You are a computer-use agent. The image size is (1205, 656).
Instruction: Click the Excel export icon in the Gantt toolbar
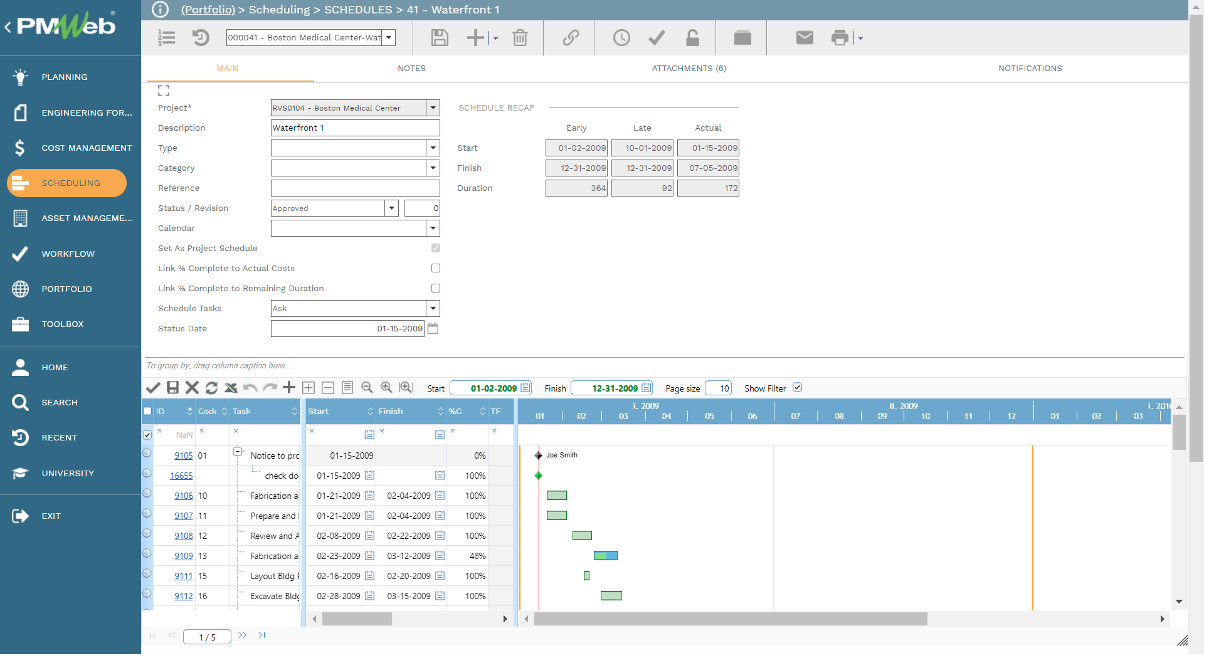click(231, 388)
